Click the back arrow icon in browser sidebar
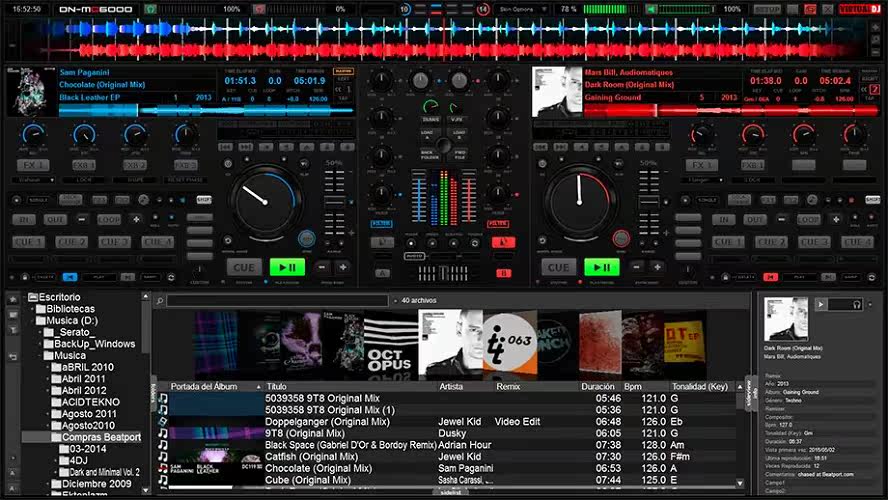The height and width of the screenshot is (500, 888). (x=12, y=357)
